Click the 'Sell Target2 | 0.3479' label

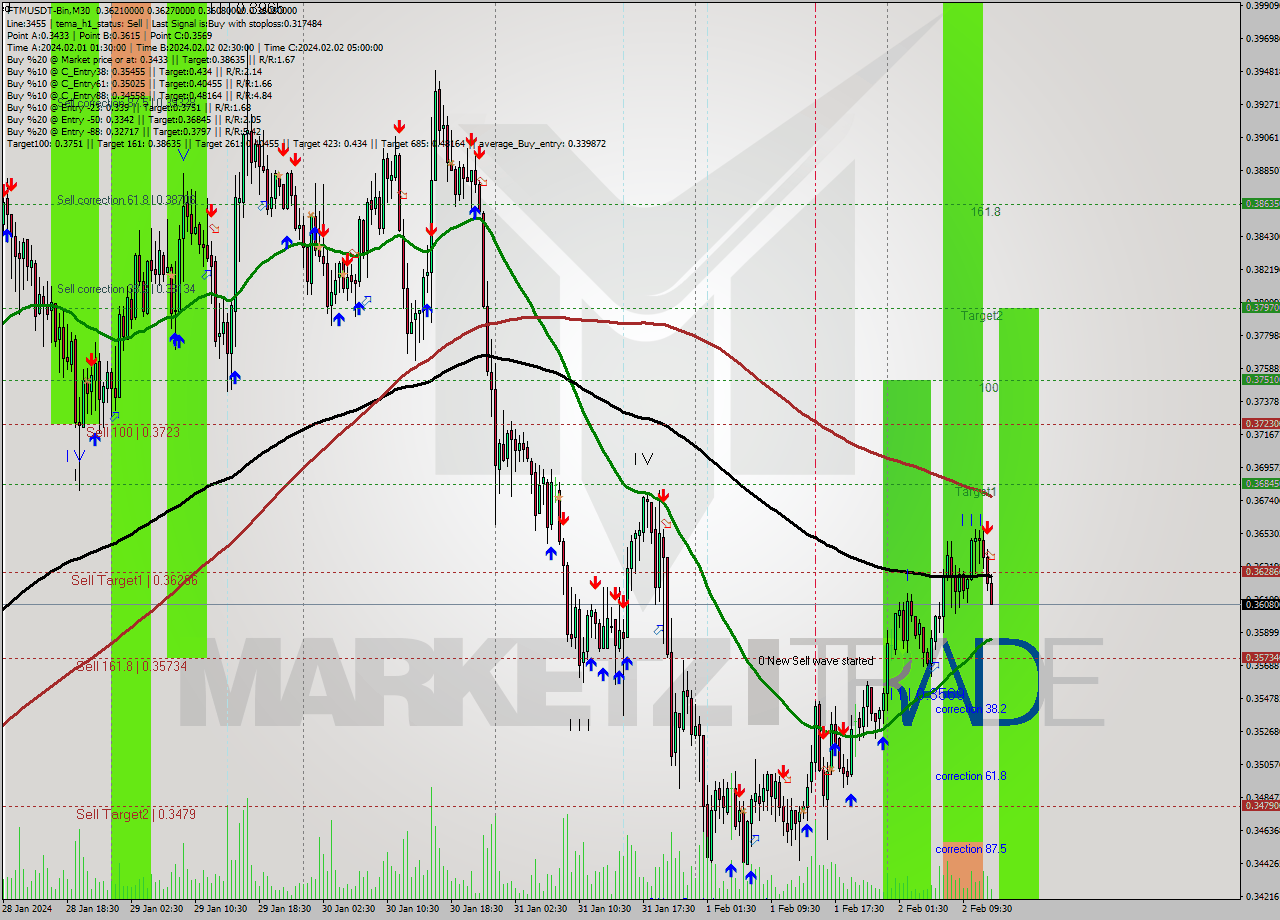click(x=136, y=815)
